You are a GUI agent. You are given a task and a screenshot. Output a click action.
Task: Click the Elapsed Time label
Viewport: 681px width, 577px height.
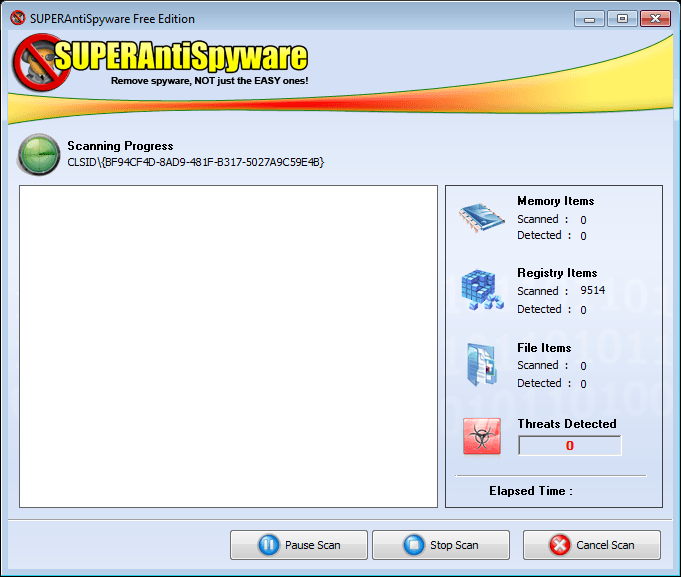click(530, 491)
